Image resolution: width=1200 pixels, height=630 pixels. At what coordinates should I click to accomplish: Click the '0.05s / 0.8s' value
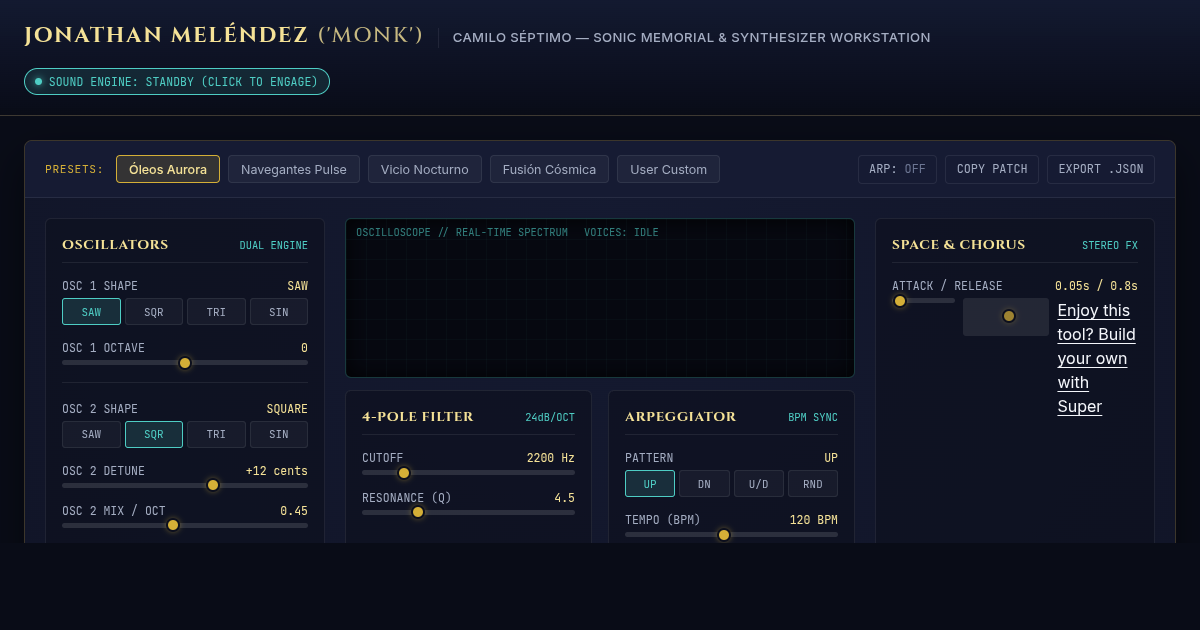(x=1096, y=286)
